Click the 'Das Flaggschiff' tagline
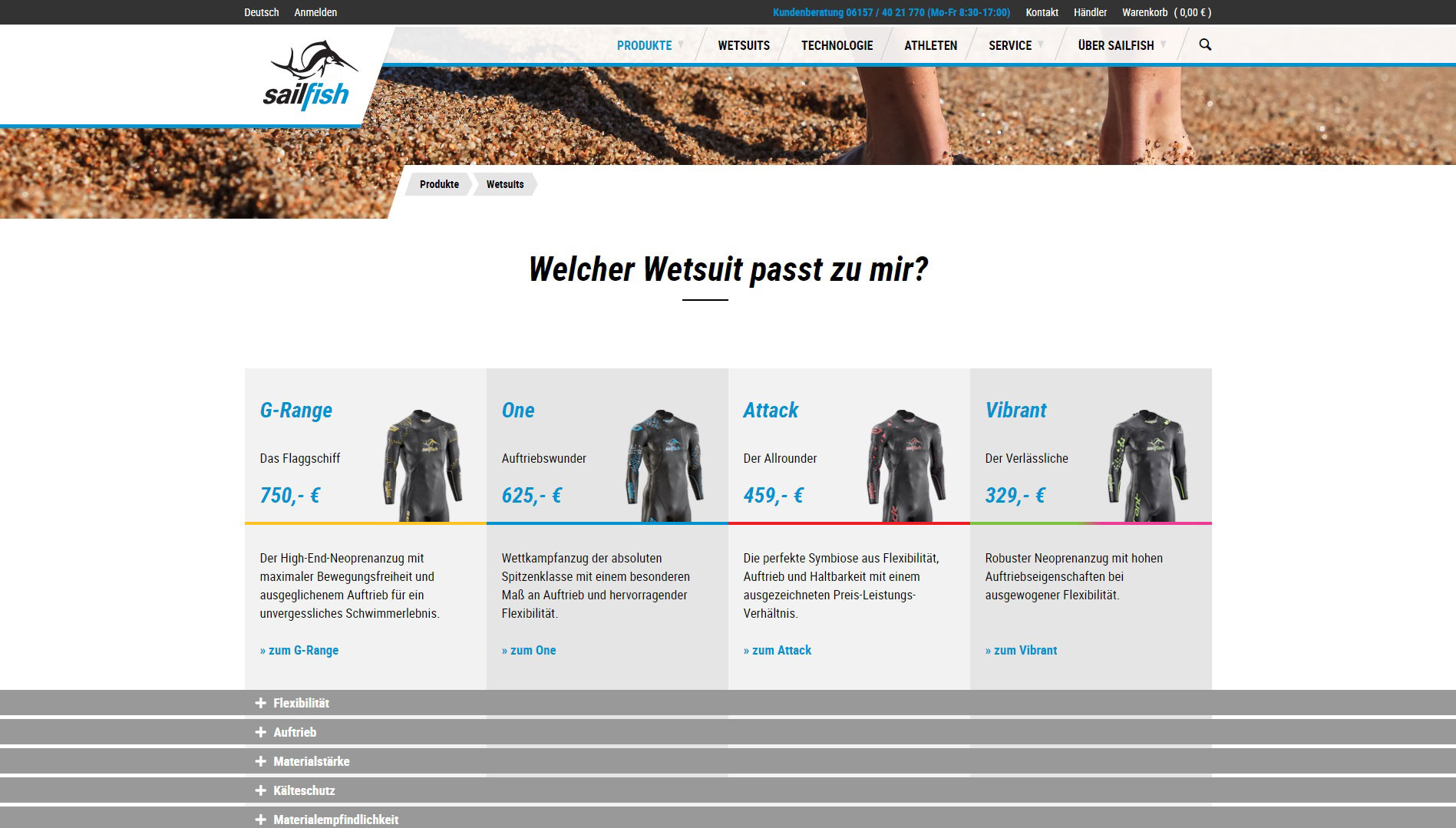 300,458
